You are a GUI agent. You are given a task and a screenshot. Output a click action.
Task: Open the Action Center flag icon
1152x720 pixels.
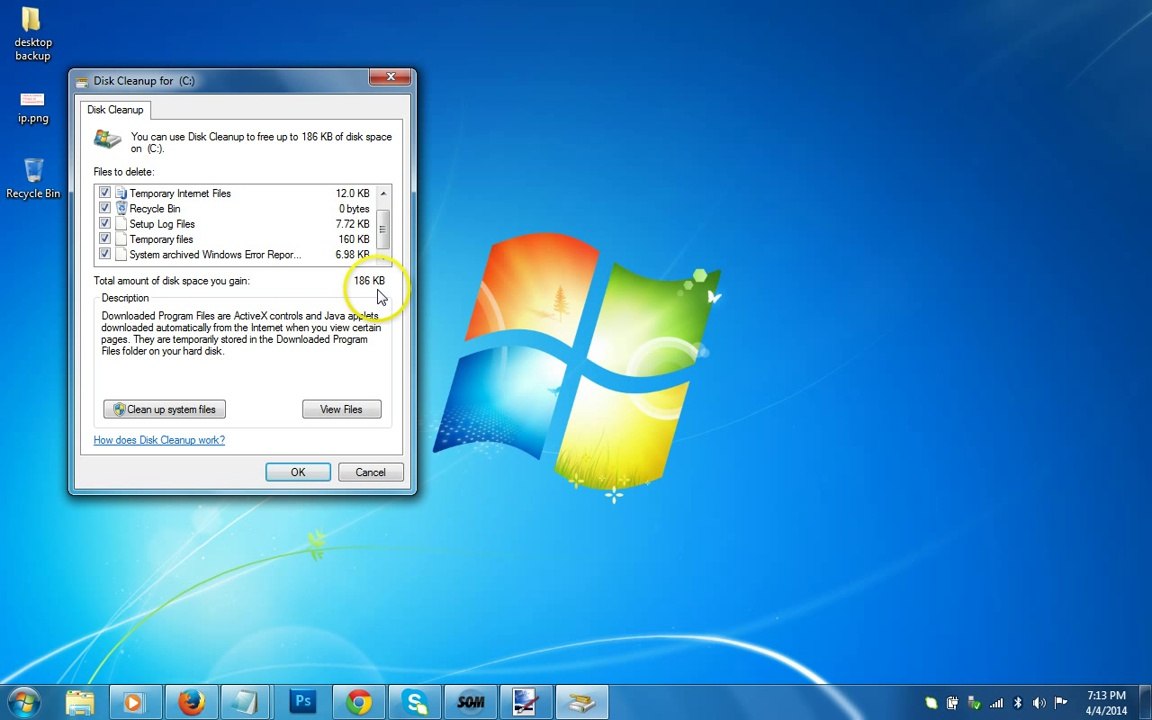[1061, 703]
